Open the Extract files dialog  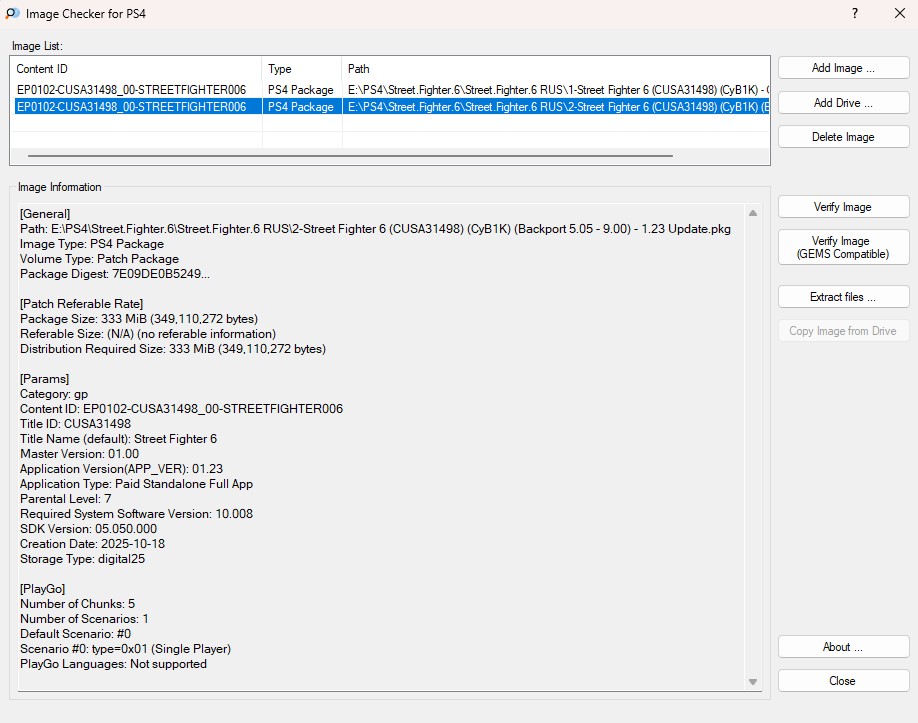click(843, 297)
